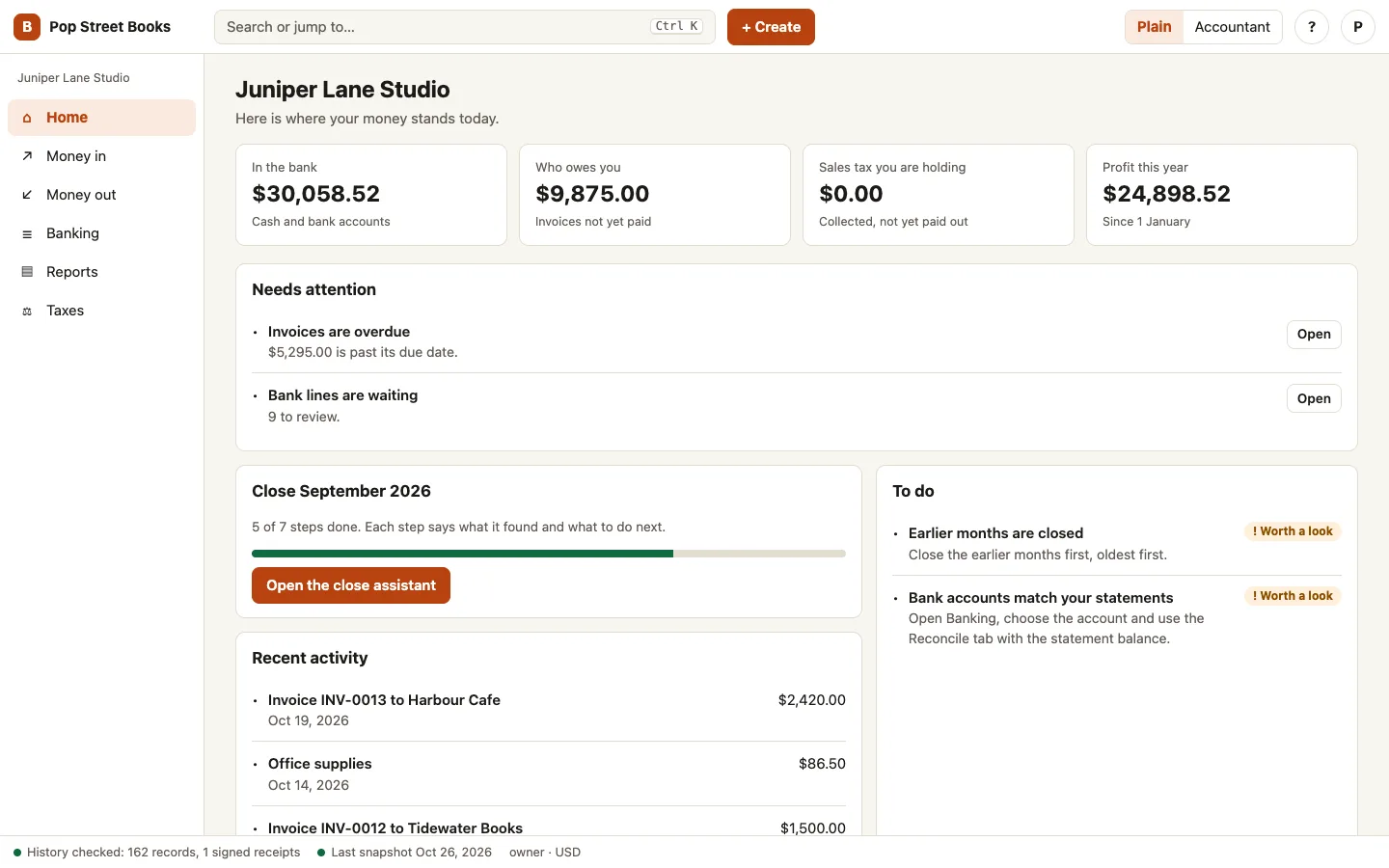This screenshot has width=1389, height=868.
Task: Open the Reports section
Action: coord(101,272)
